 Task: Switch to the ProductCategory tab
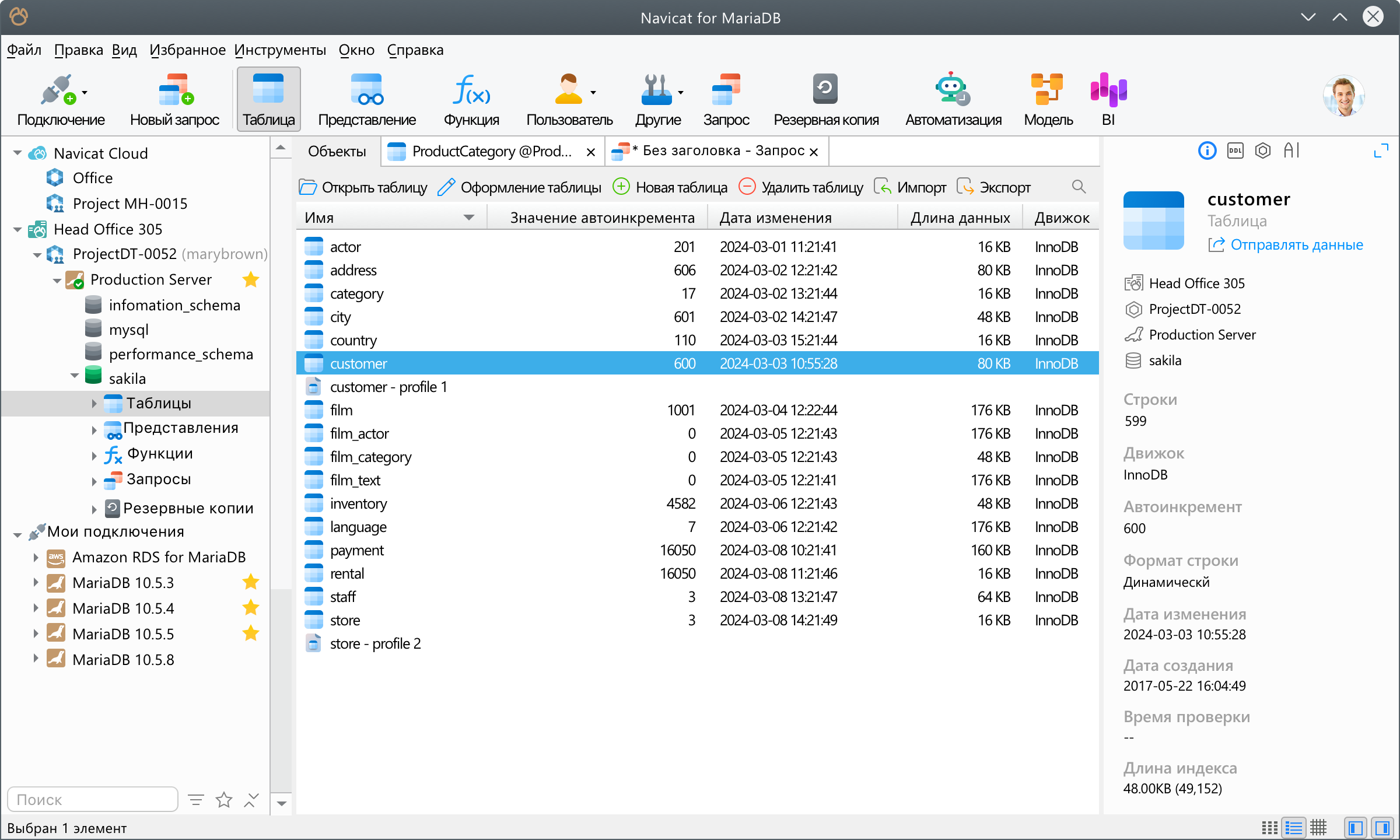tap(491, 152)
